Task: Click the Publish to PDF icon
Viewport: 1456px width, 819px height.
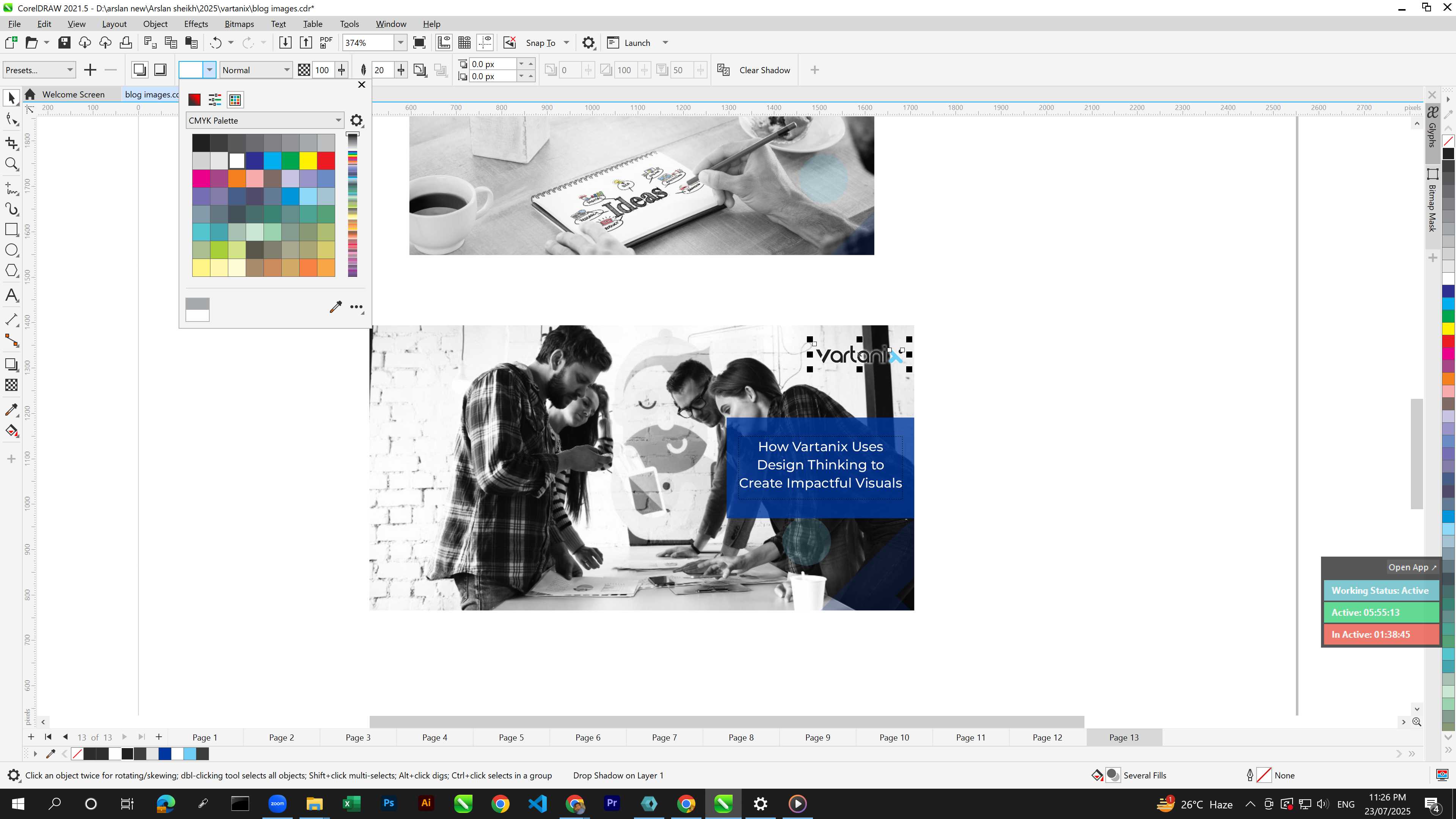Action: click(x=326, y=42)
